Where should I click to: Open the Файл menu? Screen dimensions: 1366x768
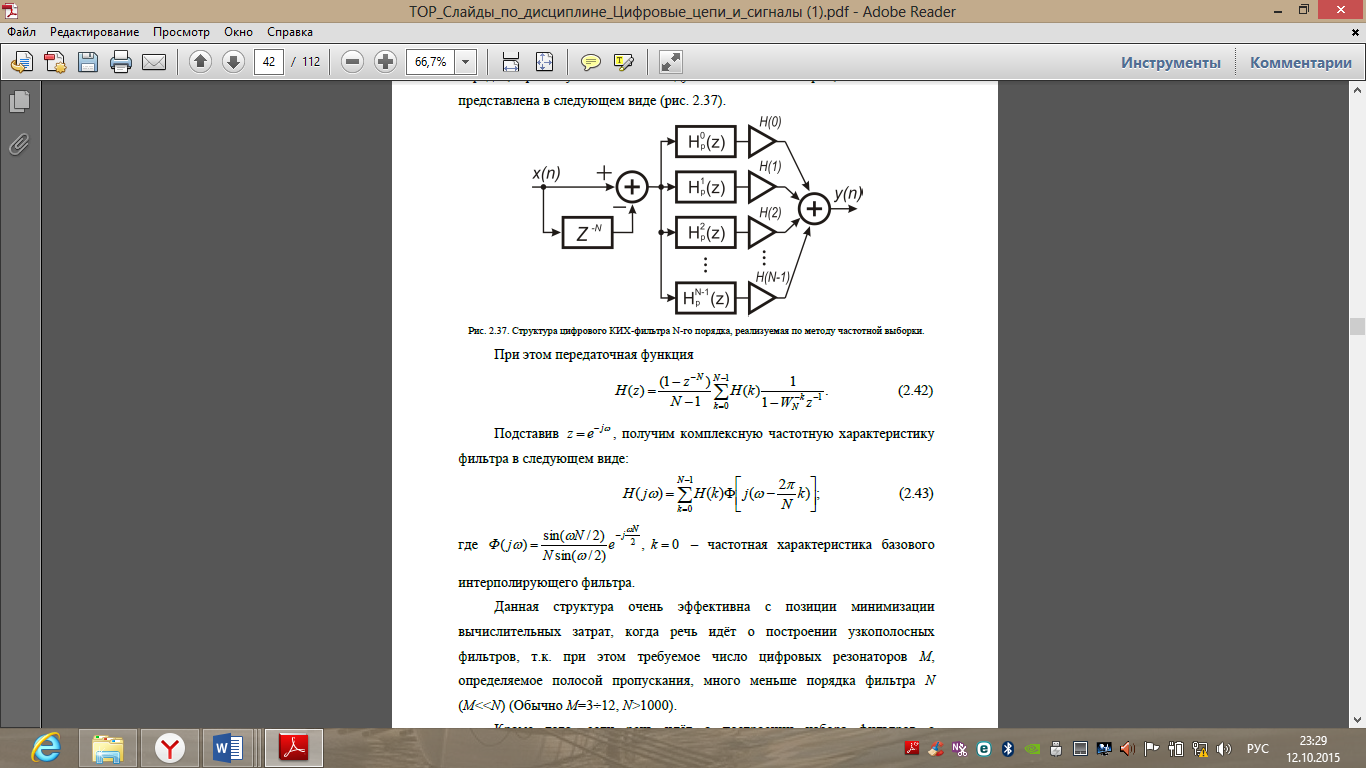coord(21,32)
